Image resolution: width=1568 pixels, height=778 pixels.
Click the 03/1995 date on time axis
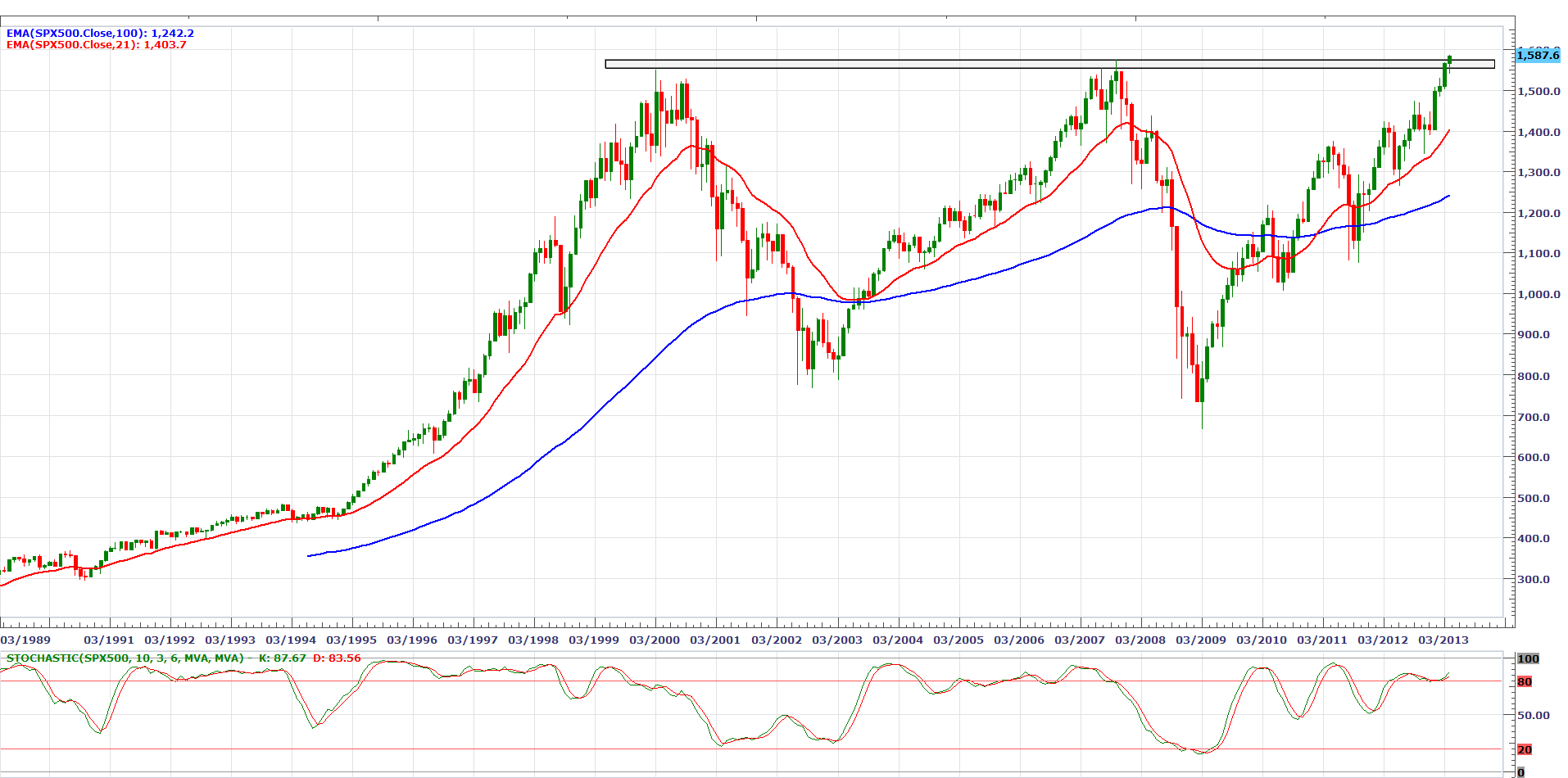pyautogui.click(x=351, y=640)
